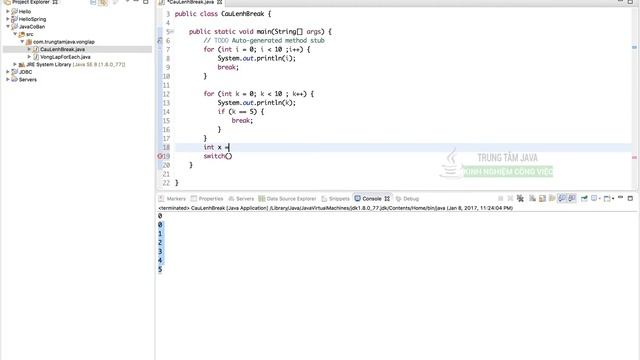Maximize the Console view panel
This screenshot has width=640, height=360.
point(630,198)
